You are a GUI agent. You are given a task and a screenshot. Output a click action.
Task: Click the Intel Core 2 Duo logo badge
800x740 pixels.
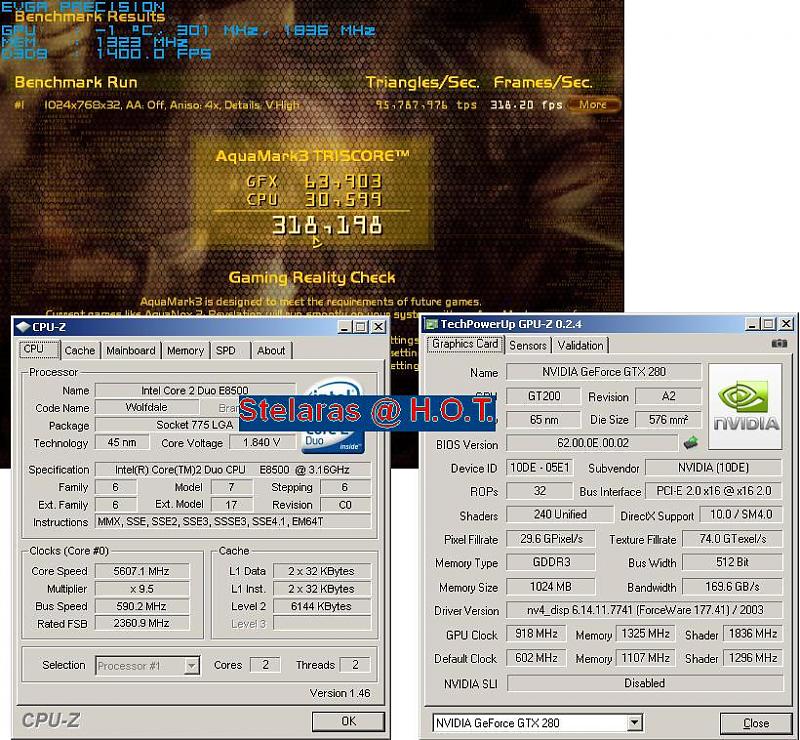tap(333, 416)
